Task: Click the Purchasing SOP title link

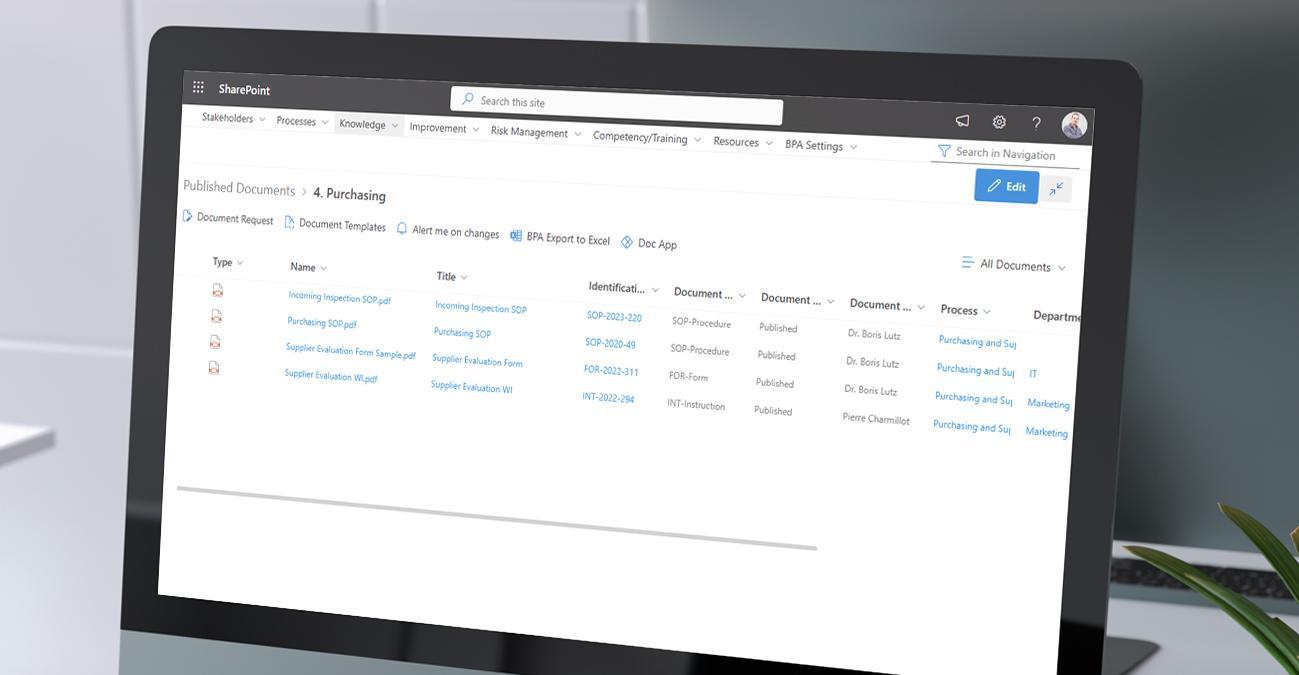Action: (462, 333)
